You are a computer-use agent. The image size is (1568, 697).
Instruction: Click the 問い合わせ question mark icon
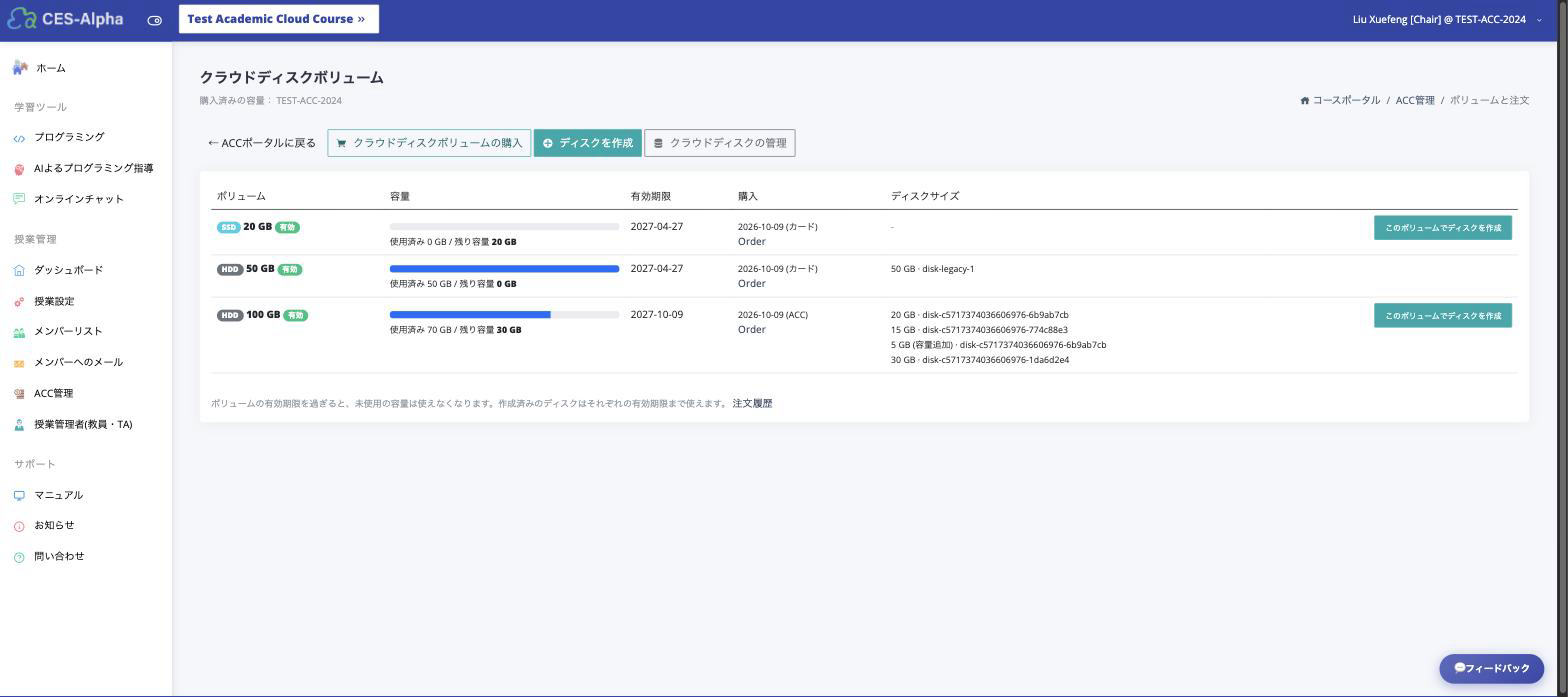(19, 557)
